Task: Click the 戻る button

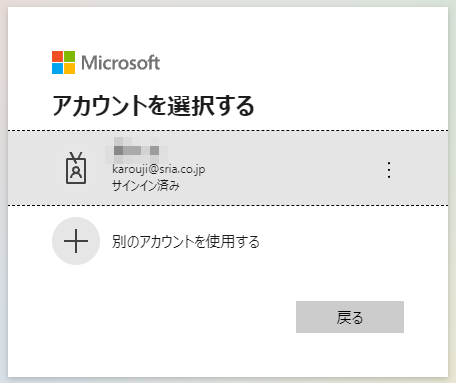Action: point(350,317)
